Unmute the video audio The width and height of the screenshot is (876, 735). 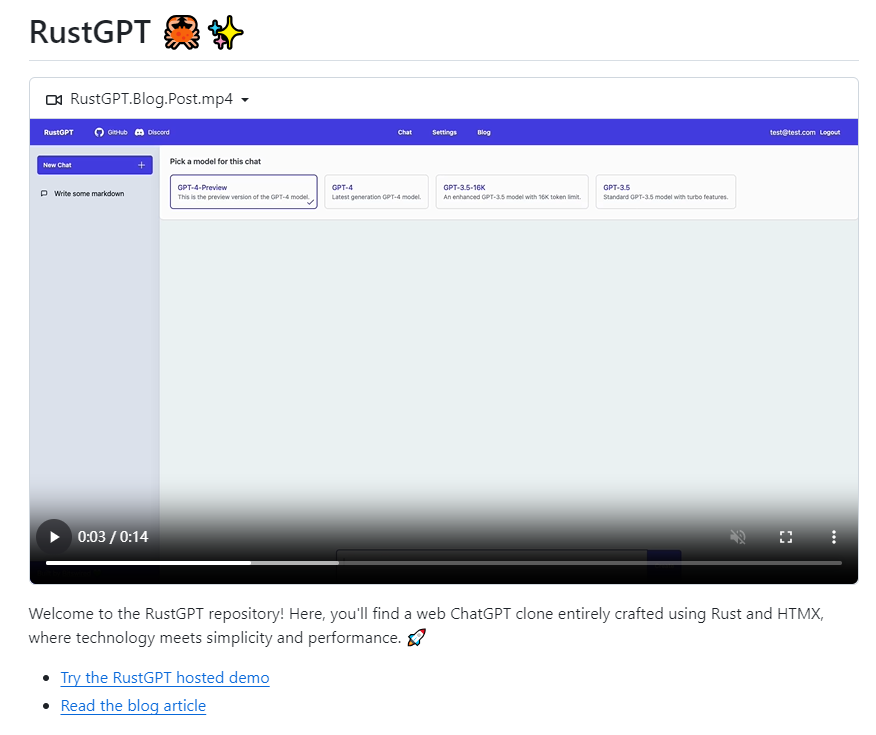tap(738, 537)
